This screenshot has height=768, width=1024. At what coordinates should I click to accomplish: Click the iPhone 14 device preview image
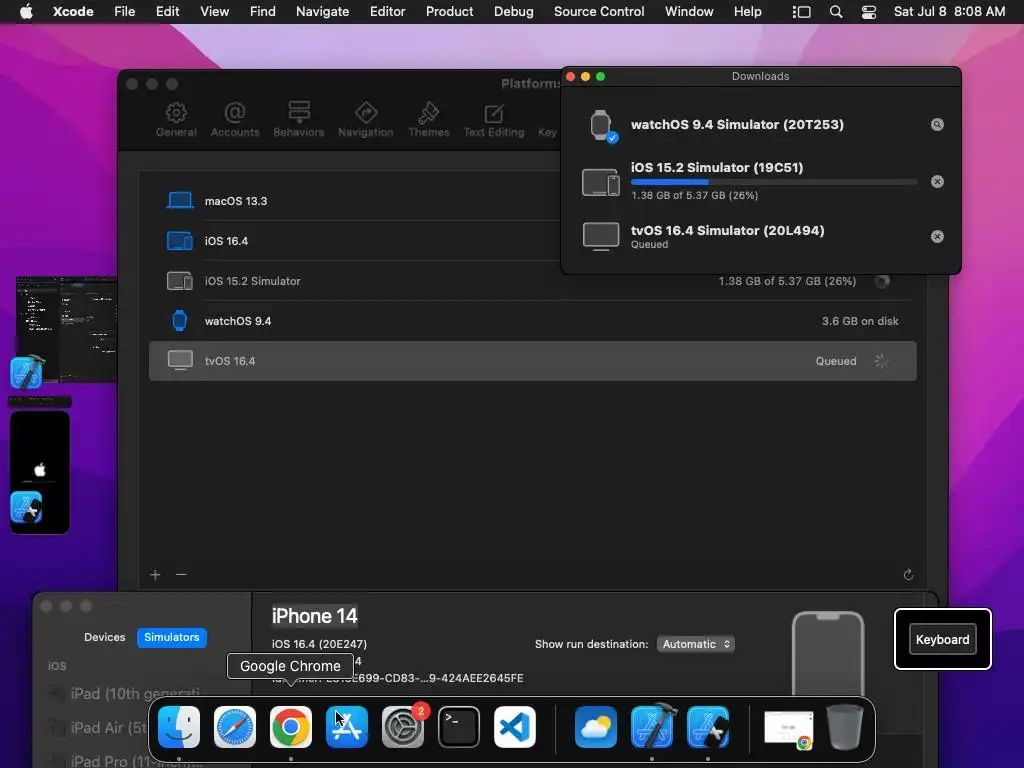[827, 653]
